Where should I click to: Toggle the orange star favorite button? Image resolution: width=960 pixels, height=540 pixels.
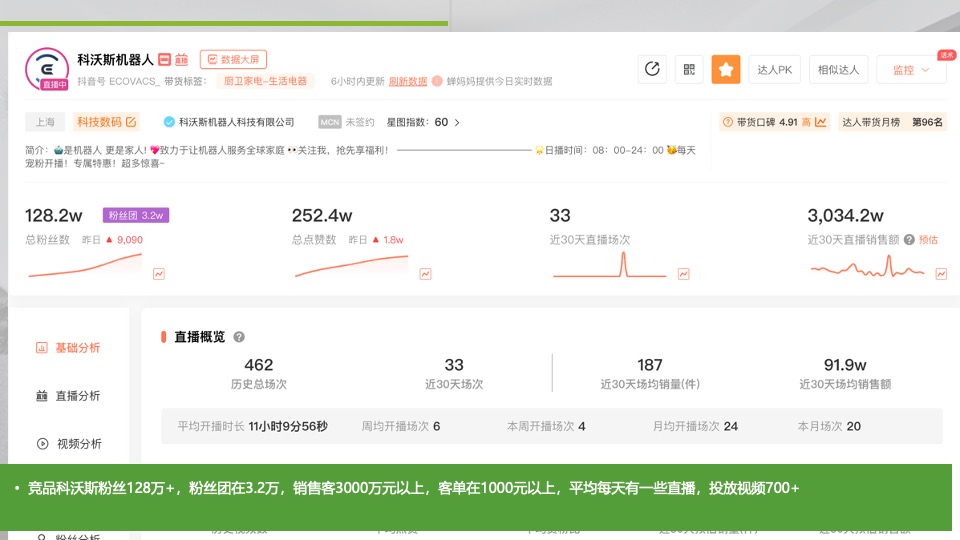[726, 69]
